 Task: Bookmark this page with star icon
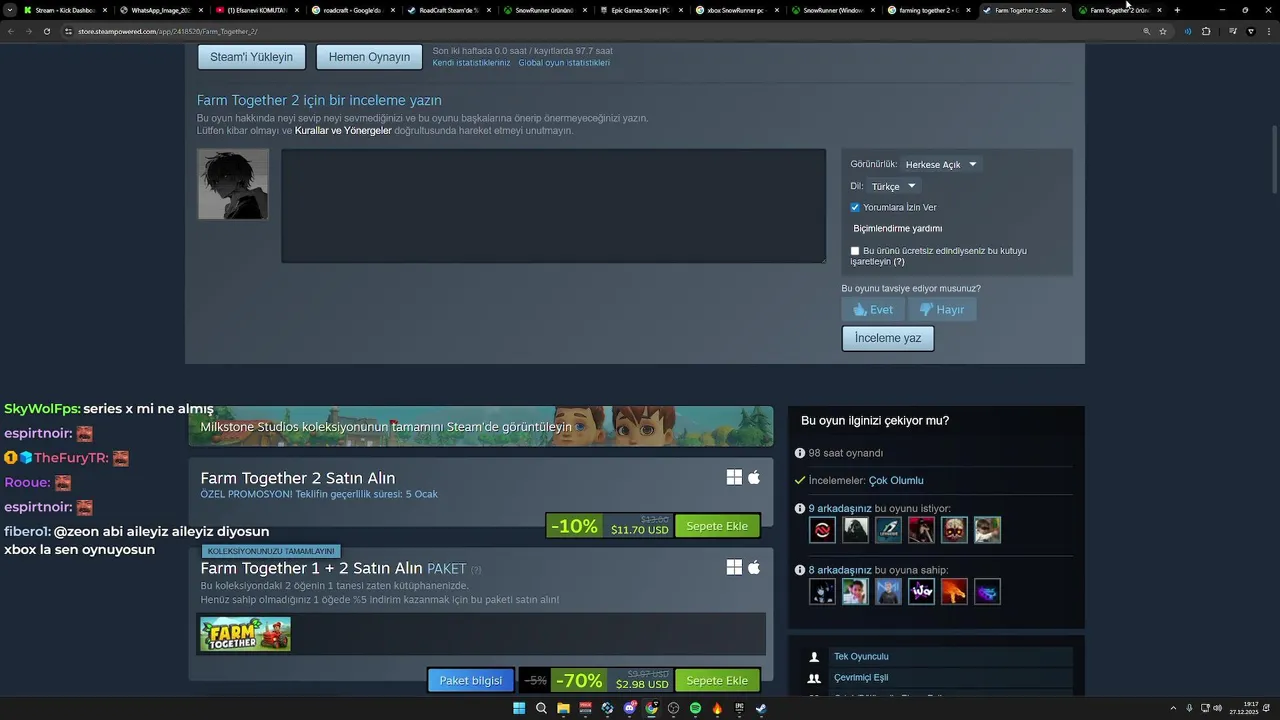[1163, 31]
